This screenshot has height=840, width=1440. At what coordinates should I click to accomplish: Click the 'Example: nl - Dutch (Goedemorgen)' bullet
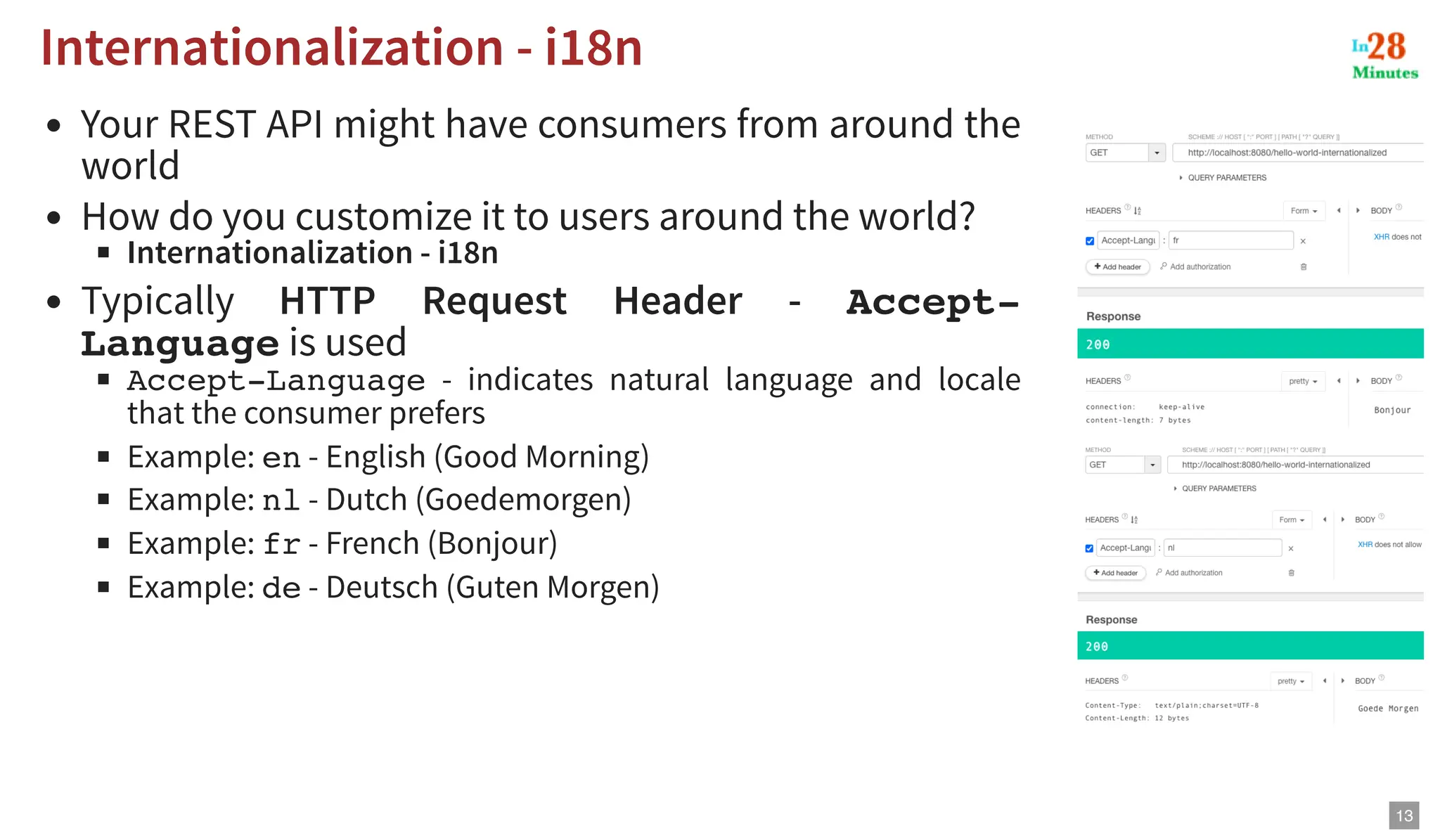[x=379, y=500]
